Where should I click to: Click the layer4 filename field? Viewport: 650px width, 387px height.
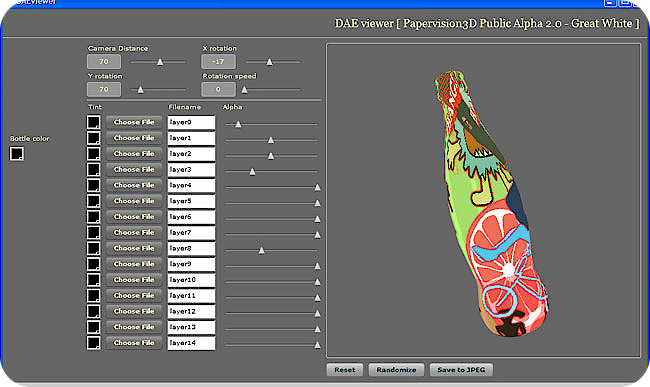(x=192, y=186)
